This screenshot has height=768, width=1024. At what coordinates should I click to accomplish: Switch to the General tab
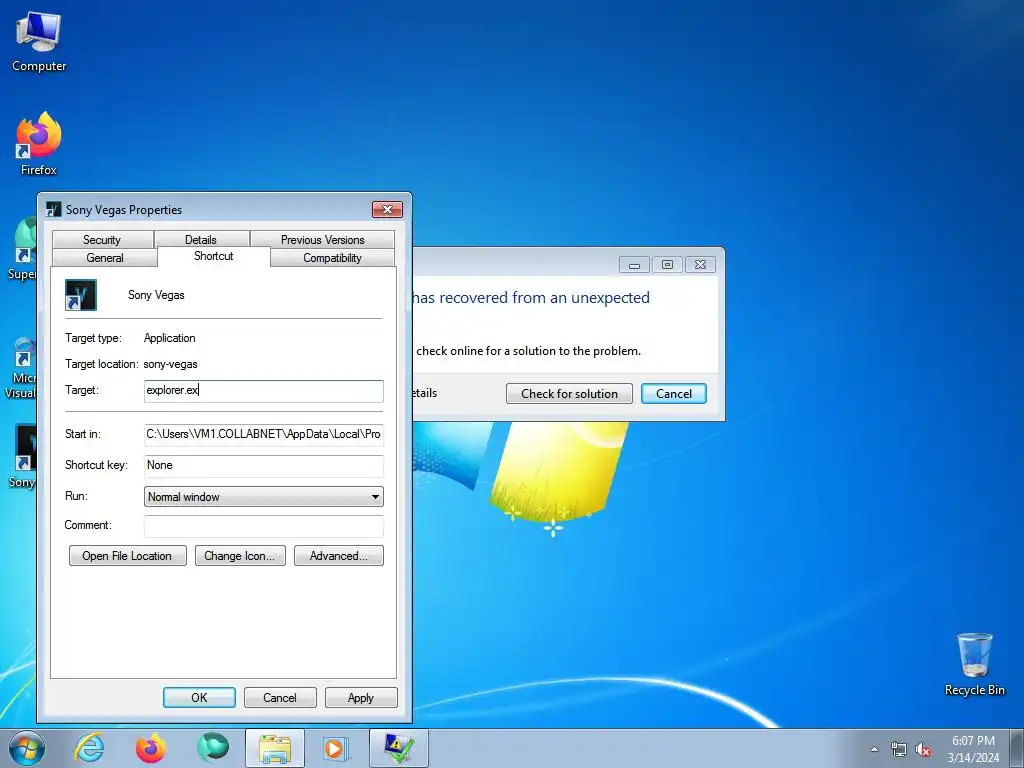pos(104,257)
